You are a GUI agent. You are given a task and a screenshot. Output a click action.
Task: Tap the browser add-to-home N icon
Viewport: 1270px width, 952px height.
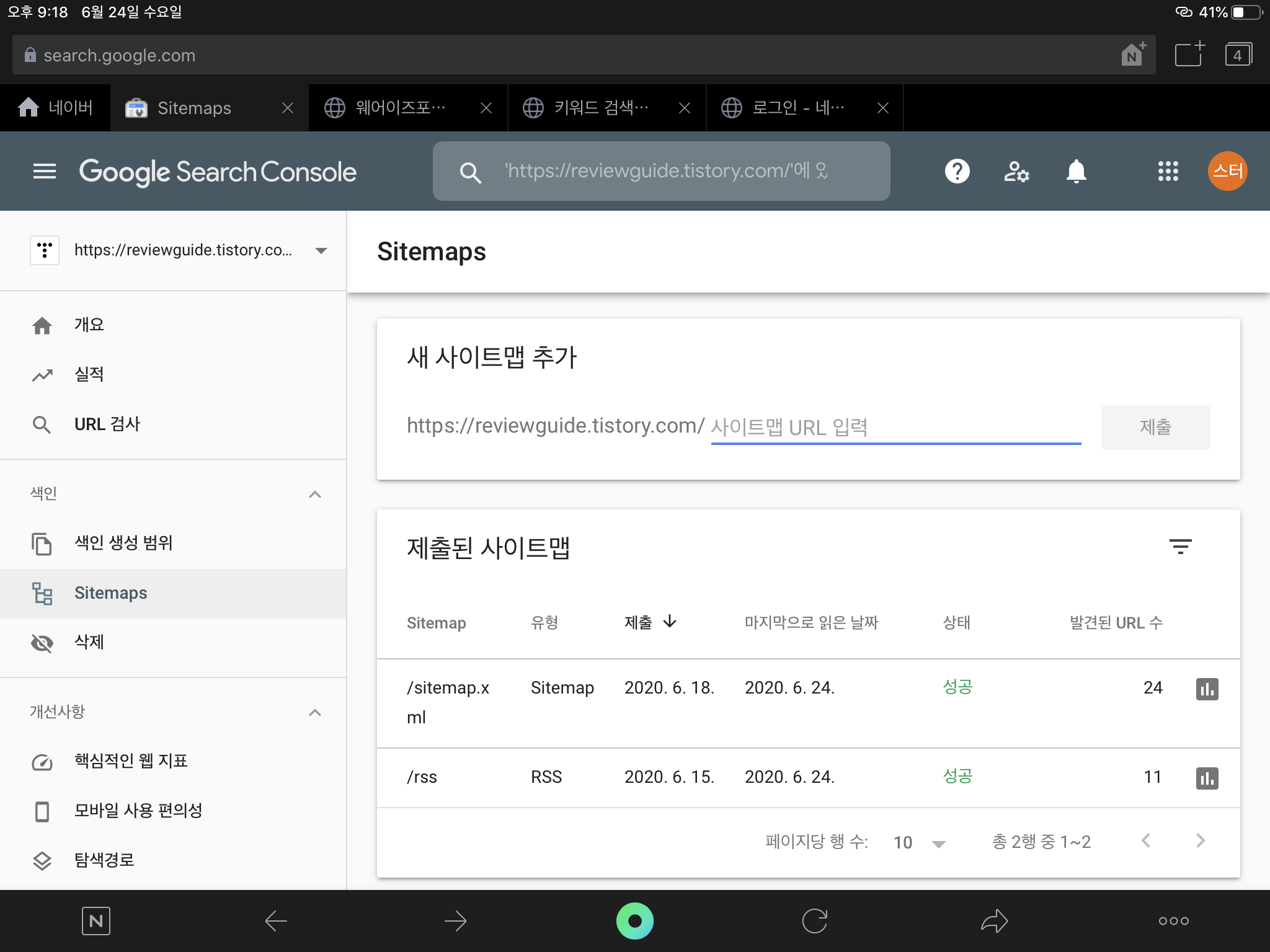click(x=1134, y=55)
